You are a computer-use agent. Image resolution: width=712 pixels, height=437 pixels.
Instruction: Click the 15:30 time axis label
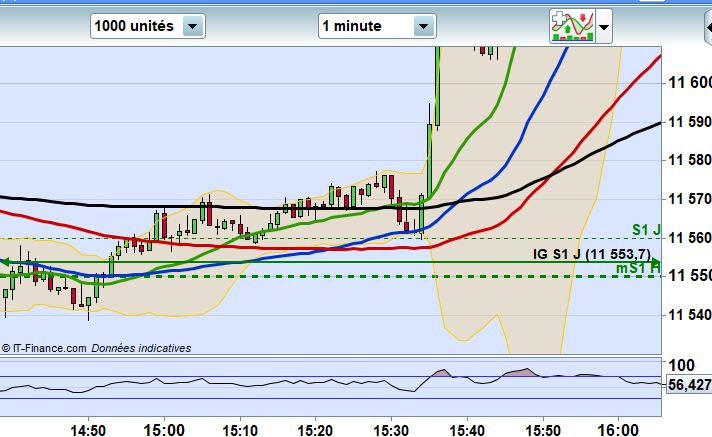point(391,430)
